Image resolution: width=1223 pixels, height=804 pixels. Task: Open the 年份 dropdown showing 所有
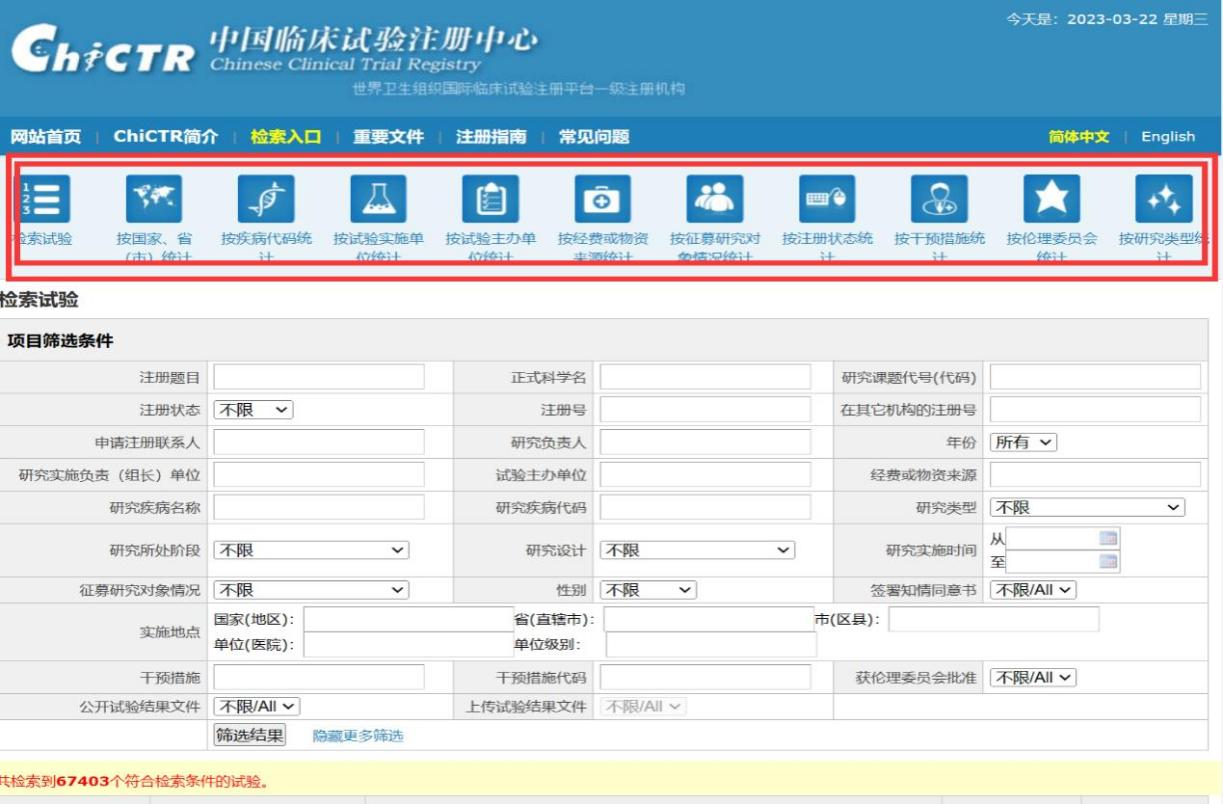[1022, 442]
